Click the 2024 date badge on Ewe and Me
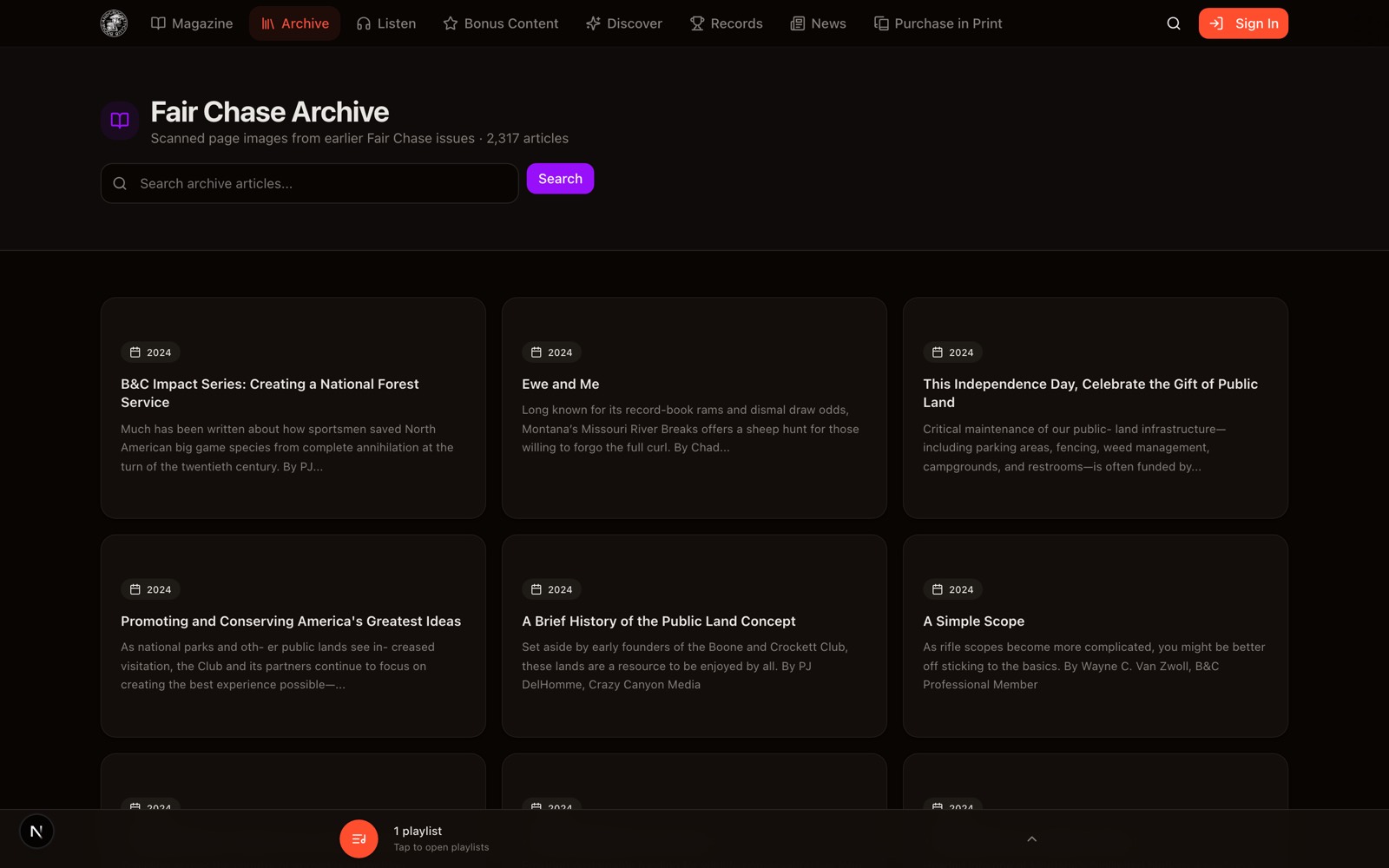Image resolution: width=1389 pixels, height=868 pixels. click(x=551, y=352)
